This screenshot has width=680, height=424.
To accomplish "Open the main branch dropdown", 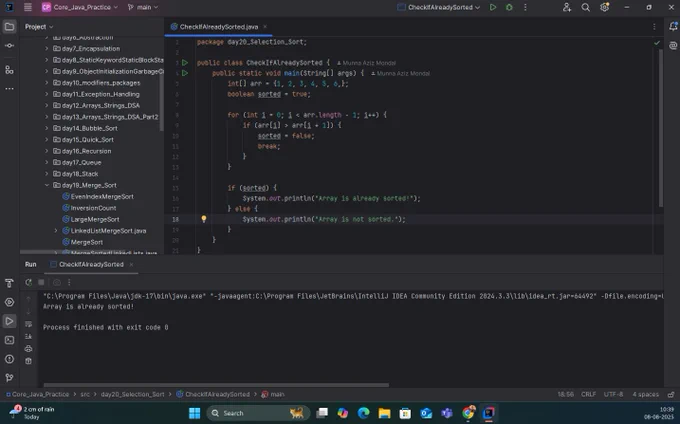I will 143,7.
